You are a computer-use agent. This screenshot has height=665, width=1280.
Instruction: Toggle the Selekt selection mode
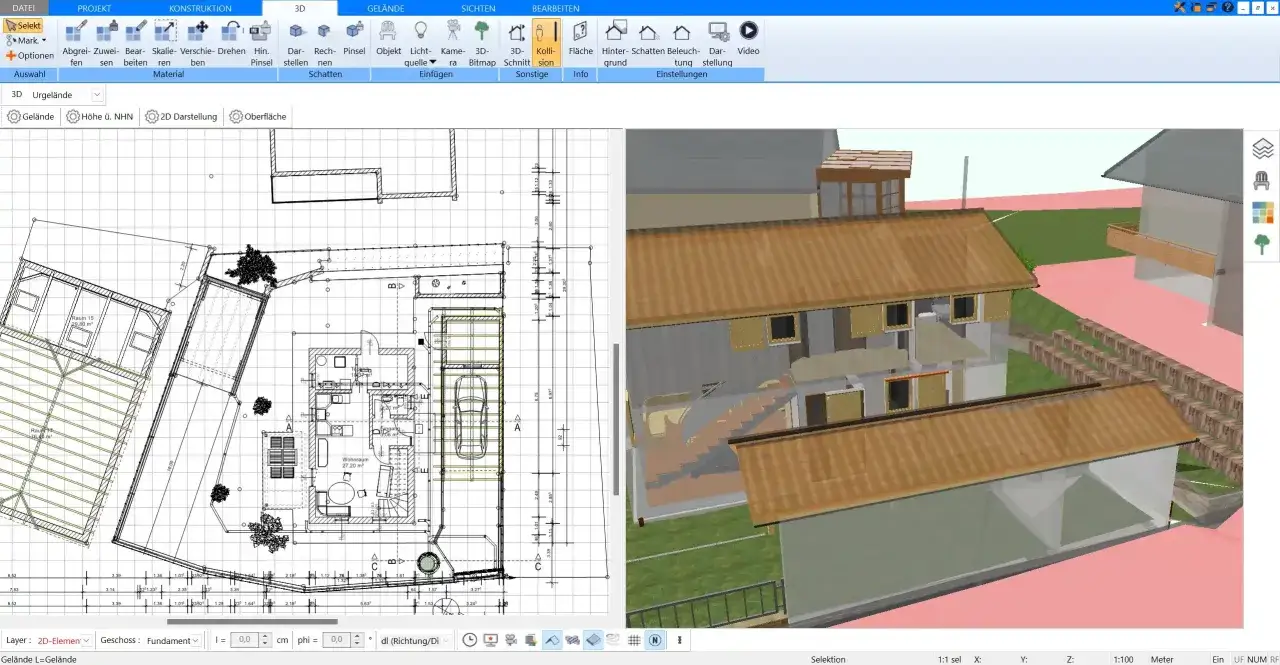click(x=22, y=26)
